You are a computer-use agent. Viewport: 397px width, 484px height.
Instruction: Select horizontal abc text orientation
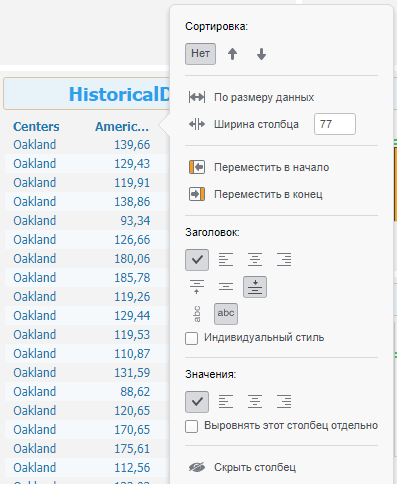click(226, 314)
